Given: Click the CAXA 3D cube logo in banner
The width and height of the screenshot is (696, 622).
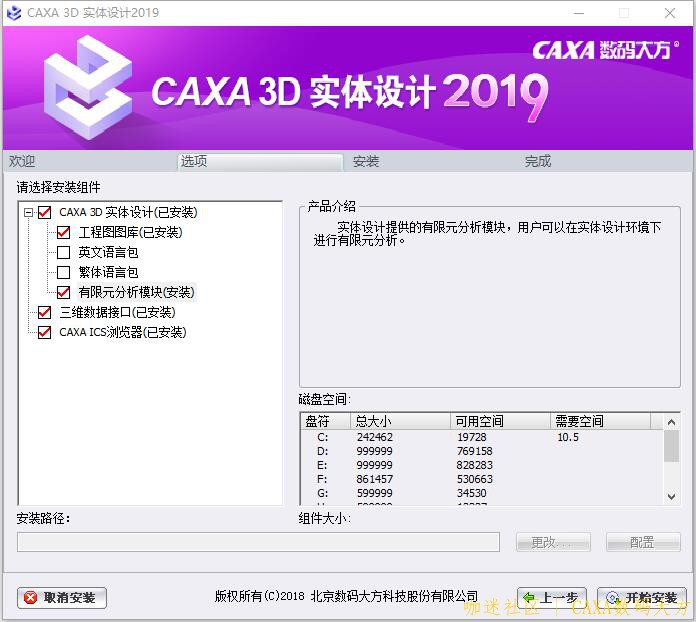Looking at the screenshot, I should pyautogui.click(x=88, y=88).
